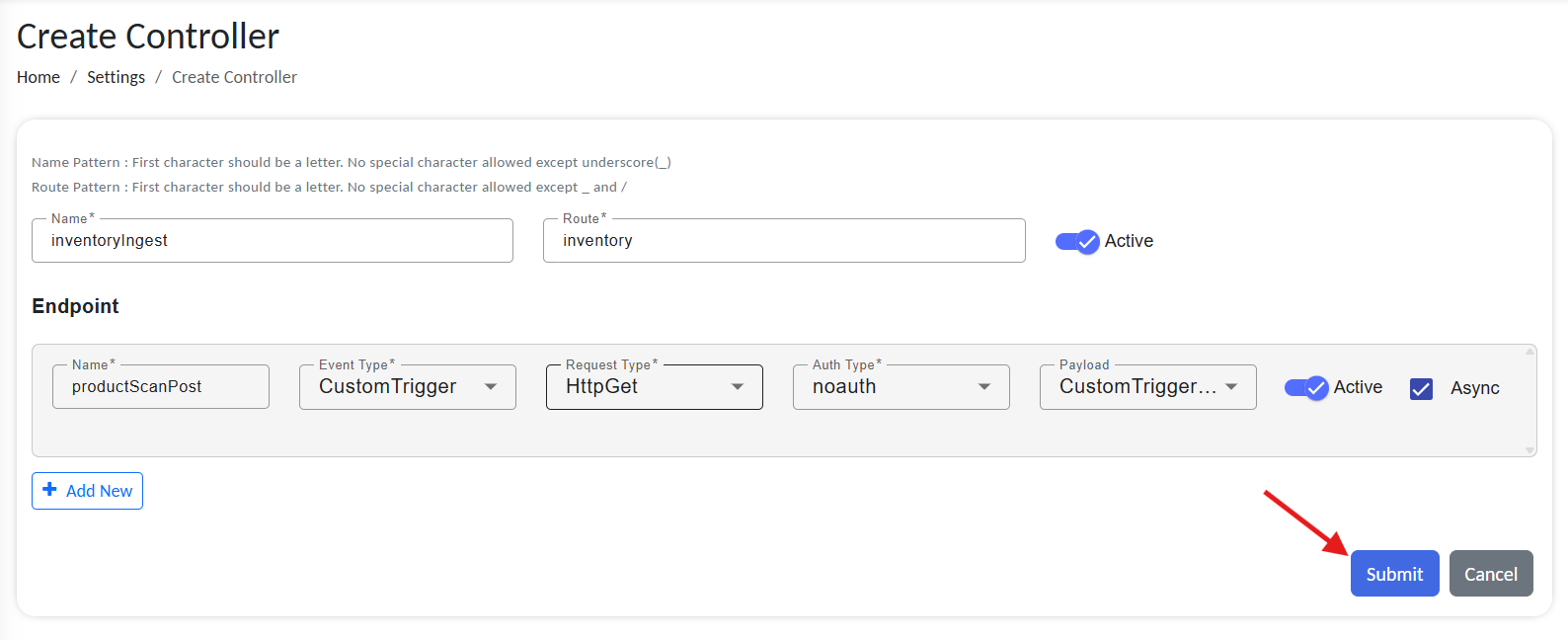Click the controller Name input field
The image size is (1568, 640).
(272, 241)
